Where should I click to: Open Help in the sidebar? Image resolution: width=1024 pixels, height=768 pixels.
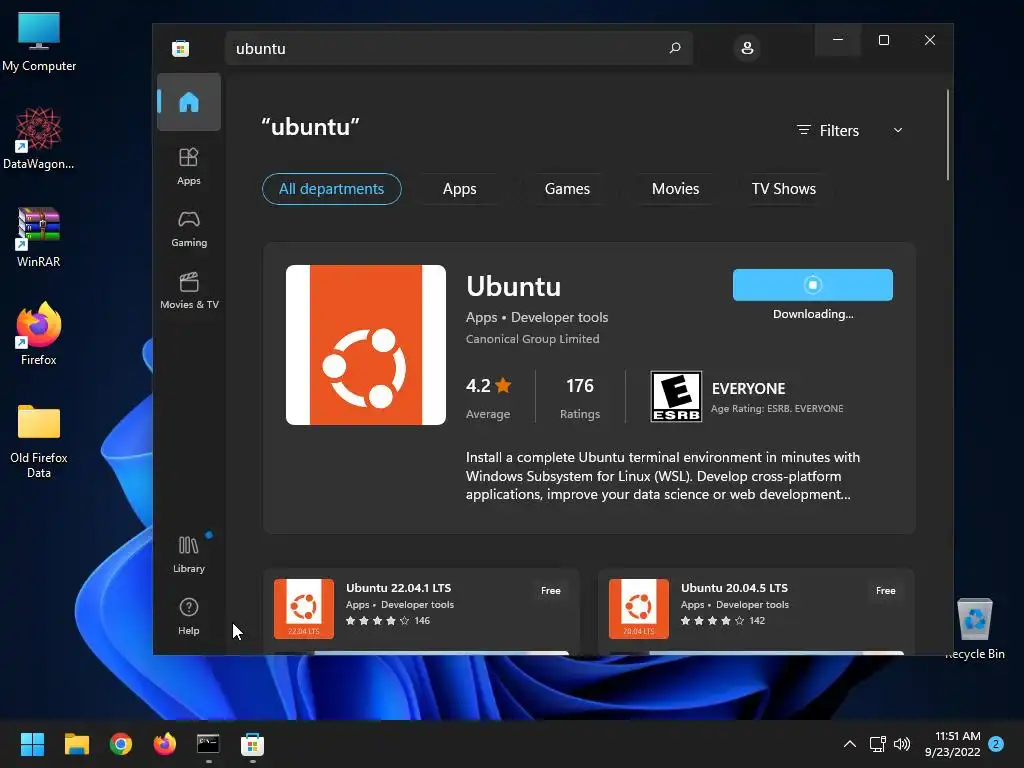189,616
